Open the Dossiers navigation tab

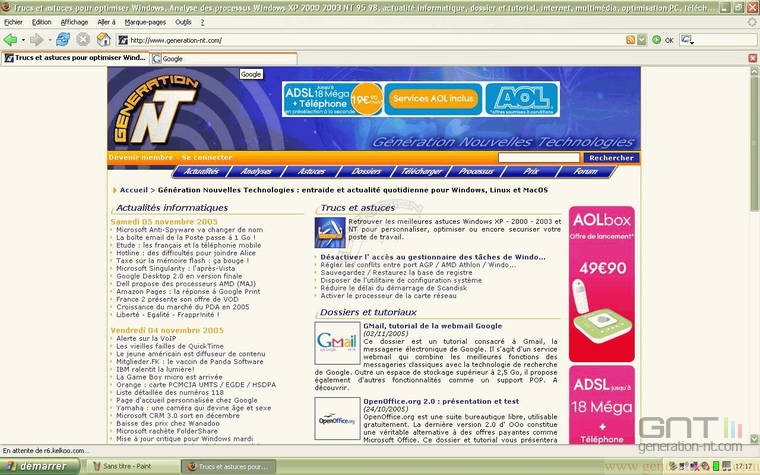pyautogui.click(x=366, y=171)
